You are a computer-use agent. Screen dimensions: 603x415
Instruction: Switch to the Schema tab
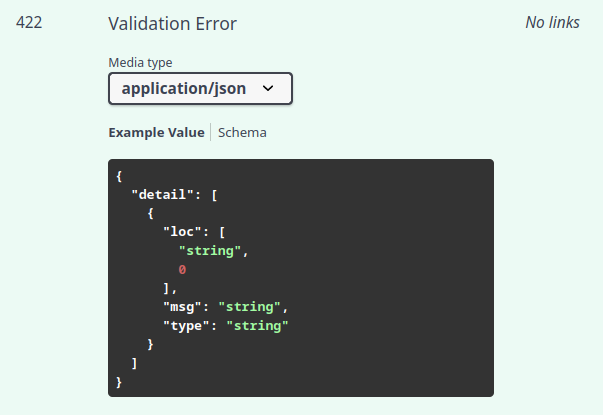point(242,132)
